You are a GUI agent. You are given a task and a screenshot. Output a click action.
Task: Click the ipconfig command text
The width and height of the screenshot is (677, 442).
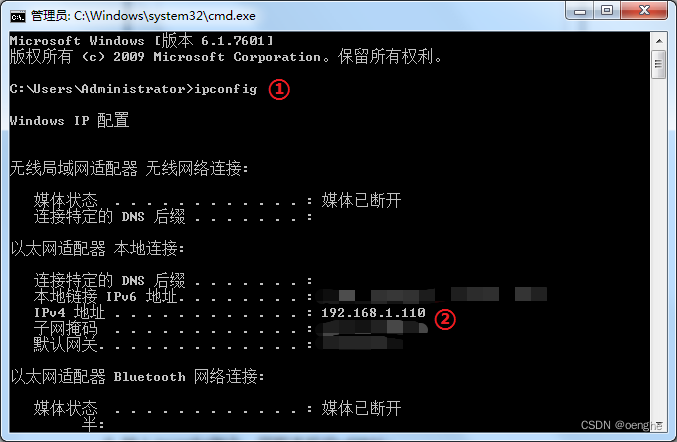point(225,89)
